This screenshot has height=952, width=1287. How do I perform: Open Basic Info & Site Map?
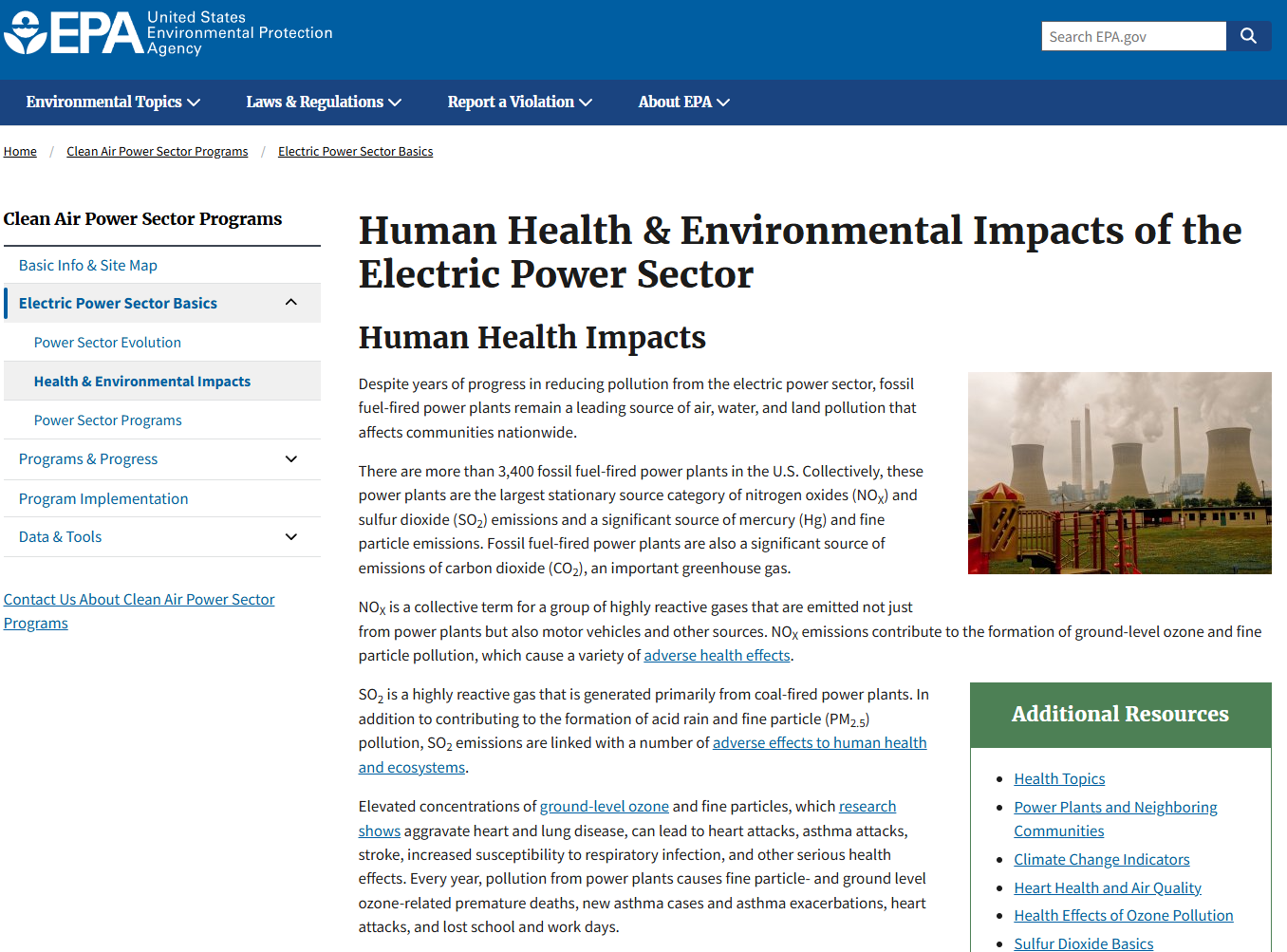(88, 266)
